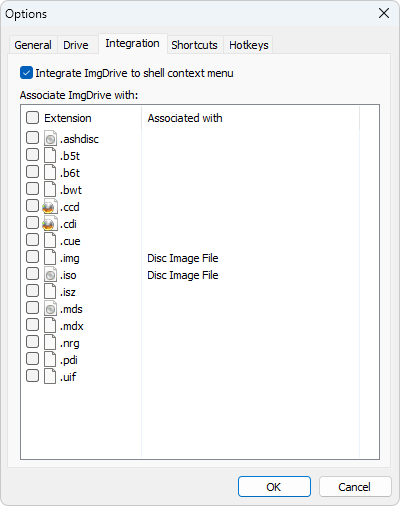Viewport: 400px width, 506px height.
Task: Open the Shortcuts tab
Action: pos(194,45)
